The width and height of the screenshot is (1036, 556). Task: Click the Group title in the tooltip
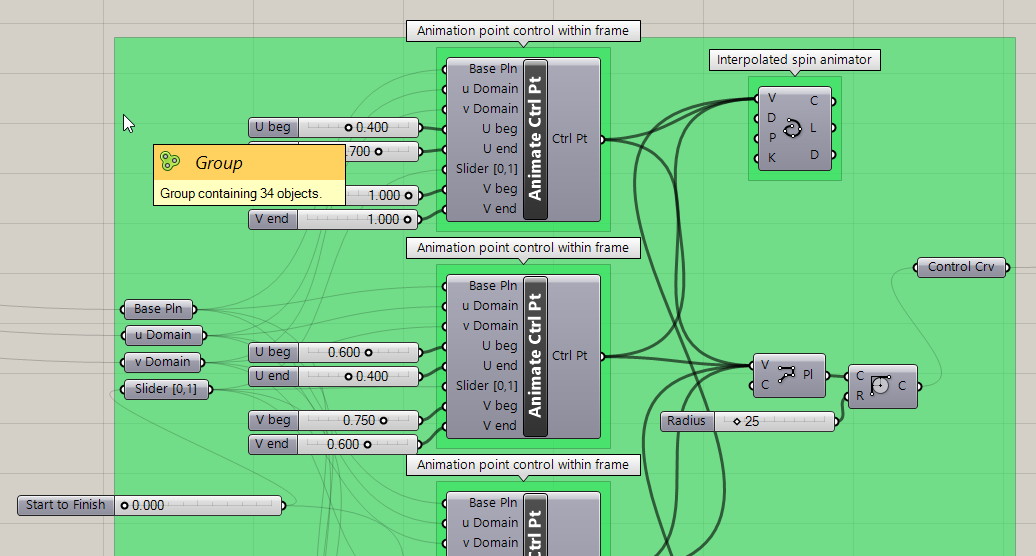tap(219, 162)
